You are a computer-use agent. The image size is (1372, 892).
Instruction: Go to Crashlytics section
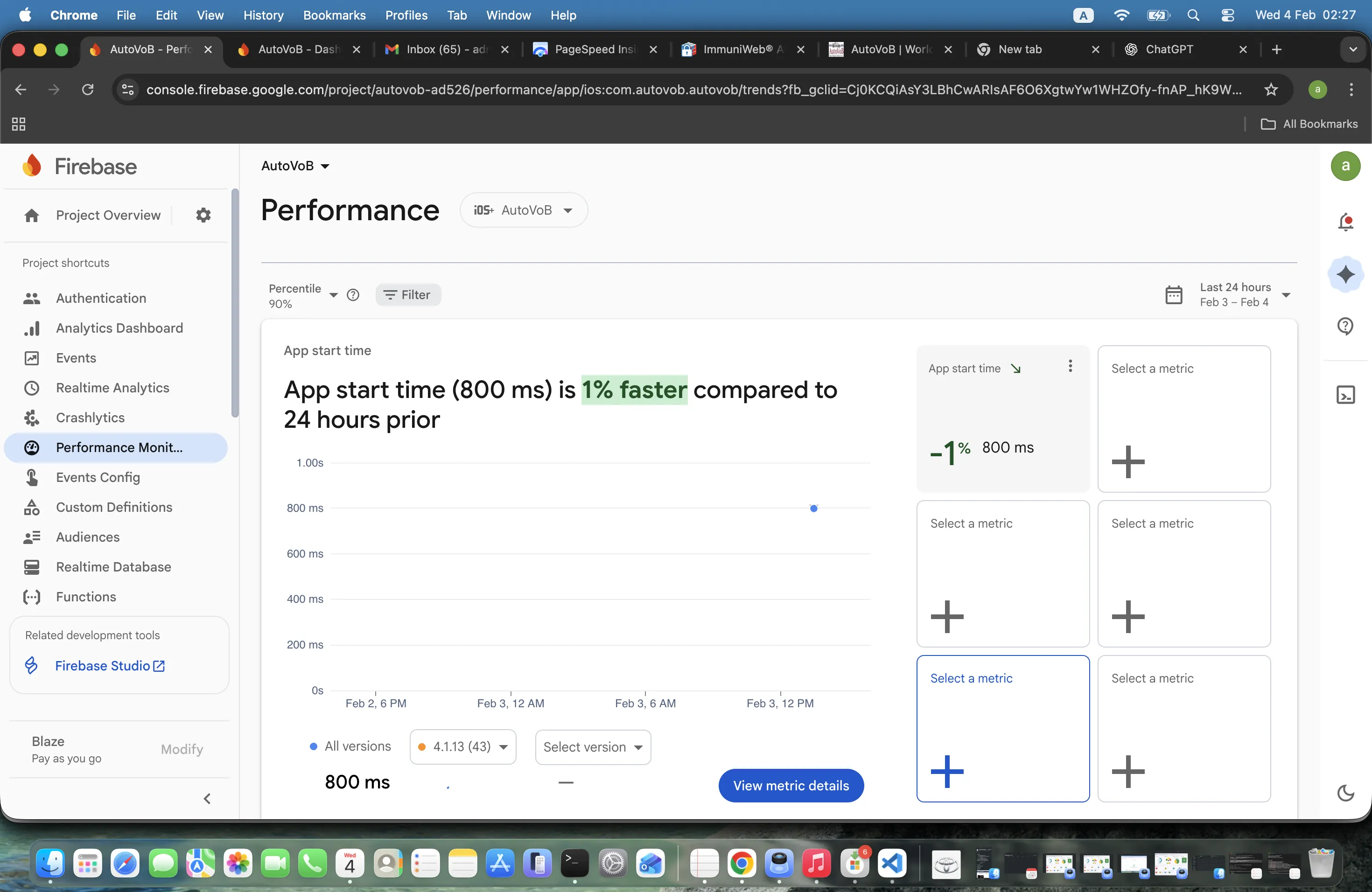click(x=90, y=418)
